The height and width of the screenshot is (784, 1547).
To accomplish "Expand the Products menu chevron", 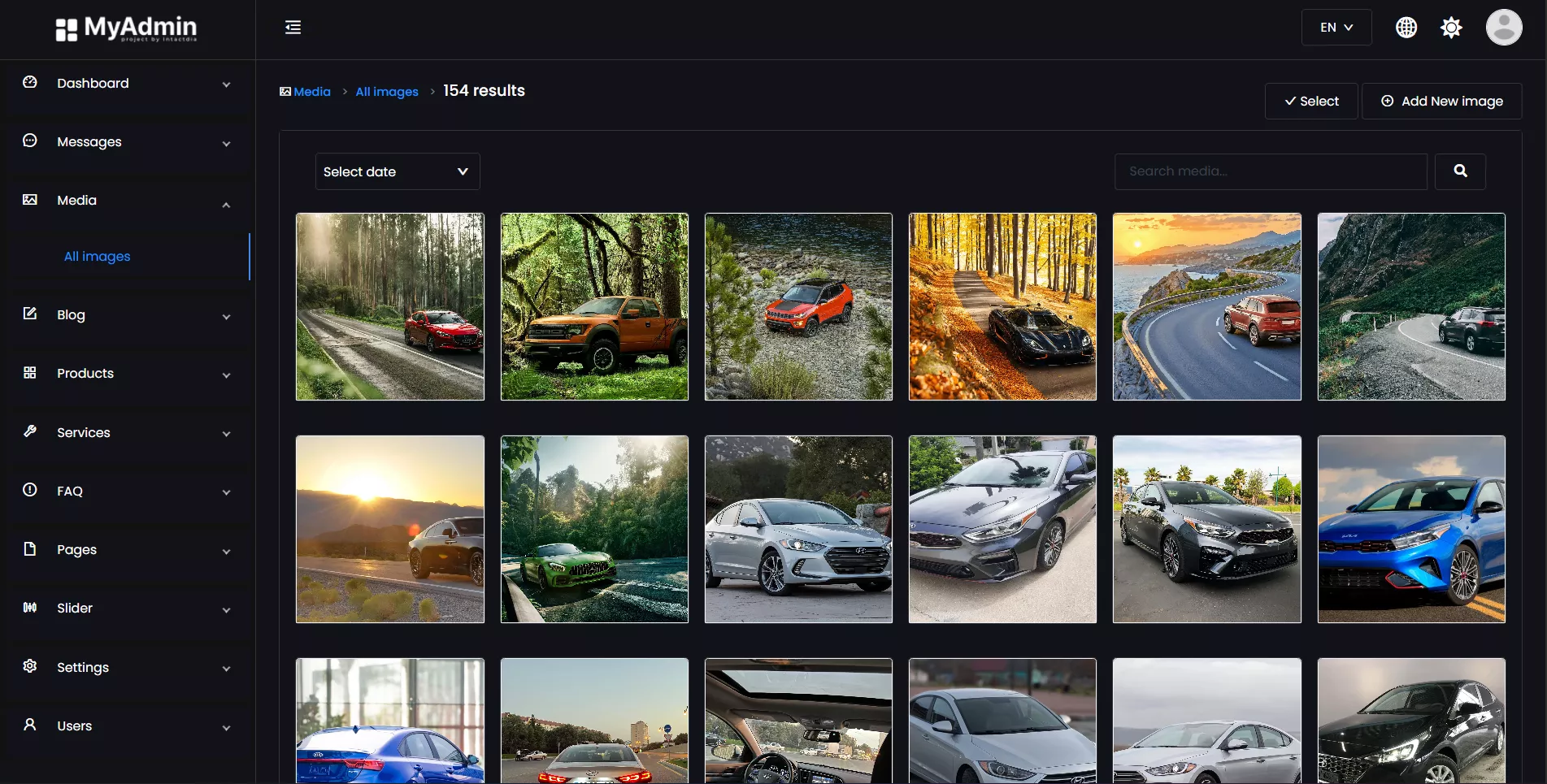I will click(226, 375).
